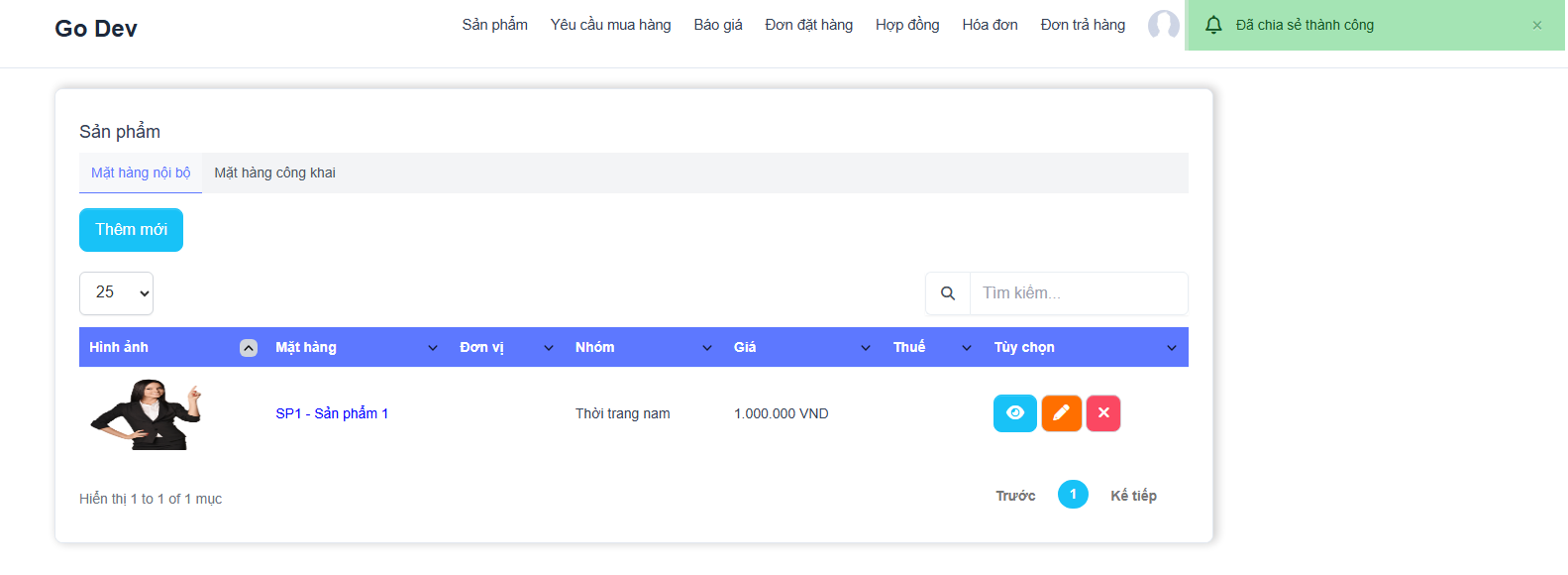Screen dimensions: 1568x575
Task: Click the notification bell icon
Action: click(x=1213, y=25)
